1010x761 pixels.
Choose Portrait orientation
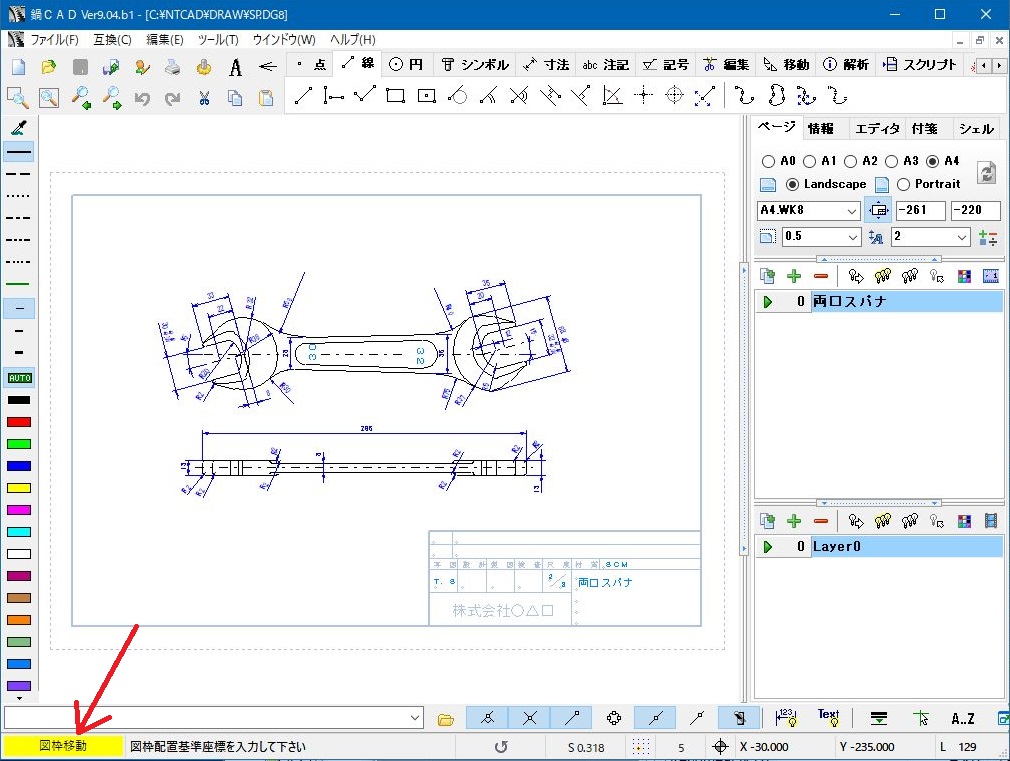point(903,184)
